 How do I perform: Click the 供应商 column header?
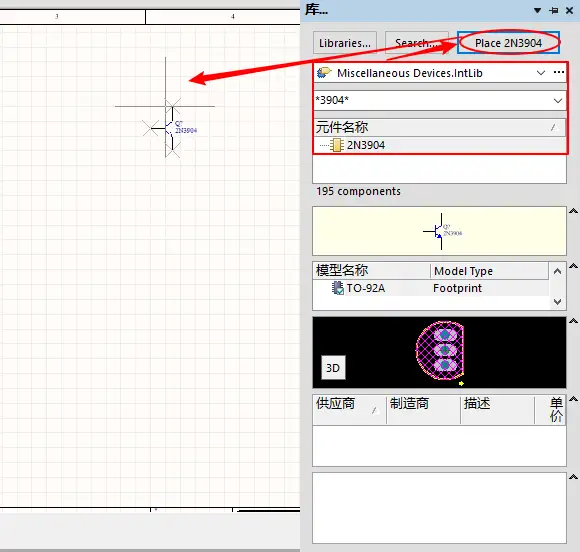pos(349,410)
